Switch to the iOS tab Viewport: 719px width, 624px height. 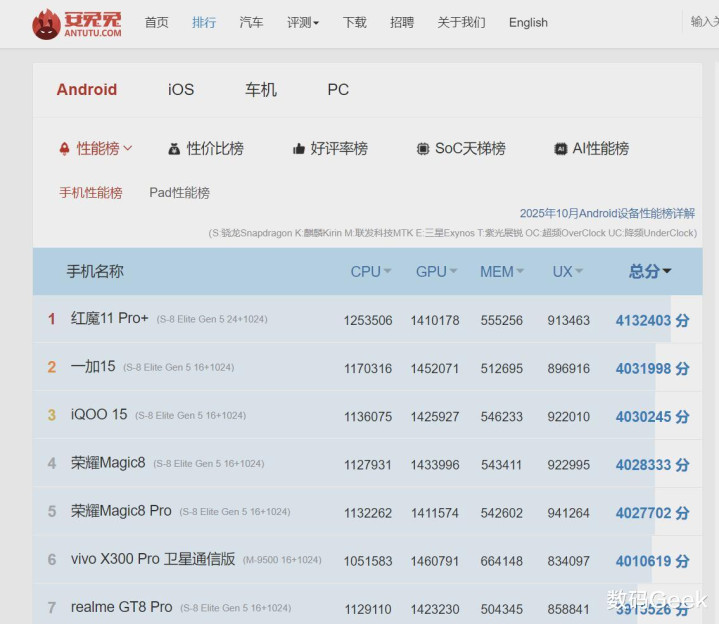point(181,89)
